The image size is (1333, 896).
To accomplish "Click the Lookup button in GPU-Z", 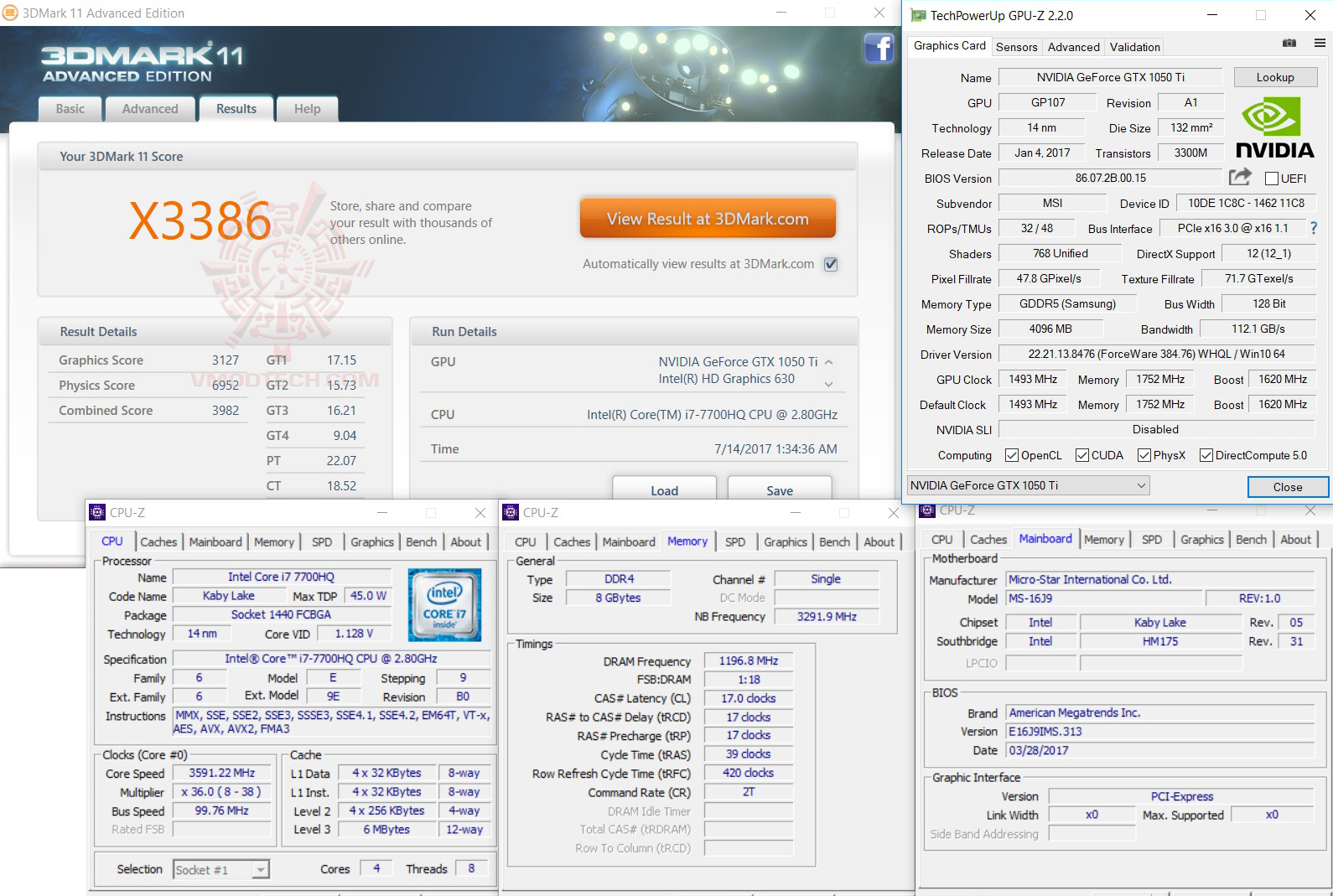I will click(1275, 77).
